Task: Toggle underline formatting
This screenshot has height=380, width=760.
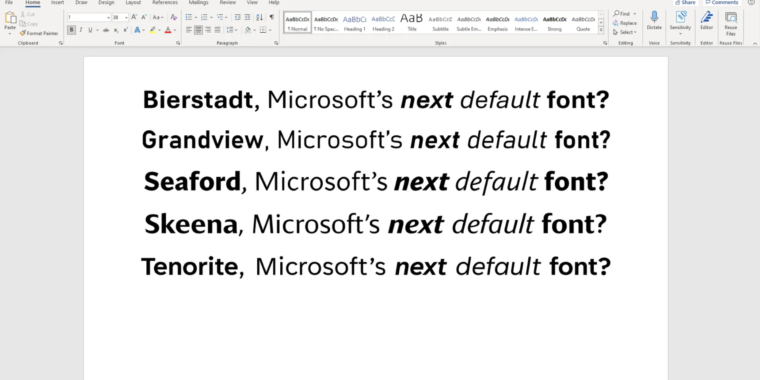Action: pos(90,30)
